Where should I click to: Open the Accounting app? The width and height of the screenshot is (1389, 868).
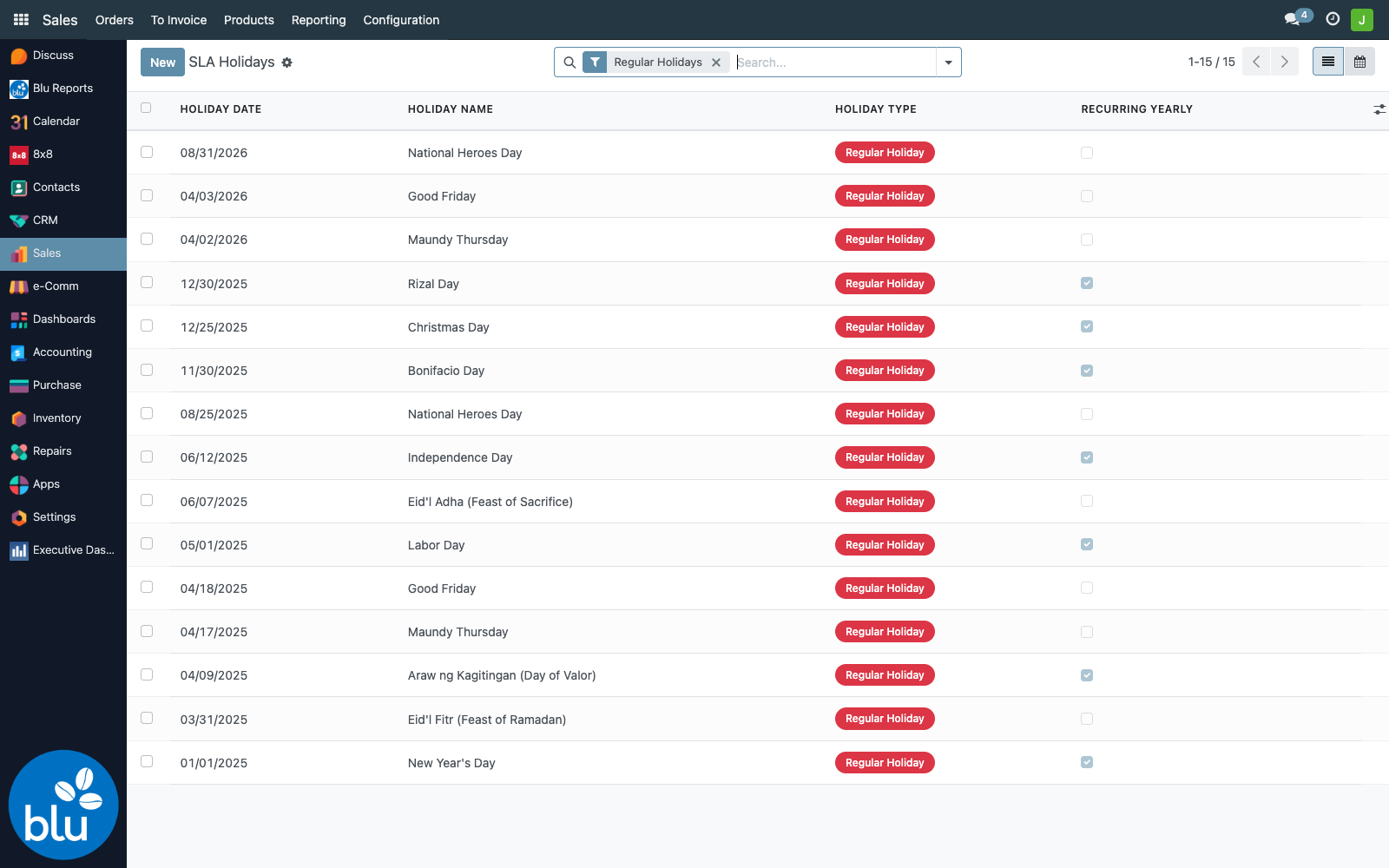[x=63, y=352]
